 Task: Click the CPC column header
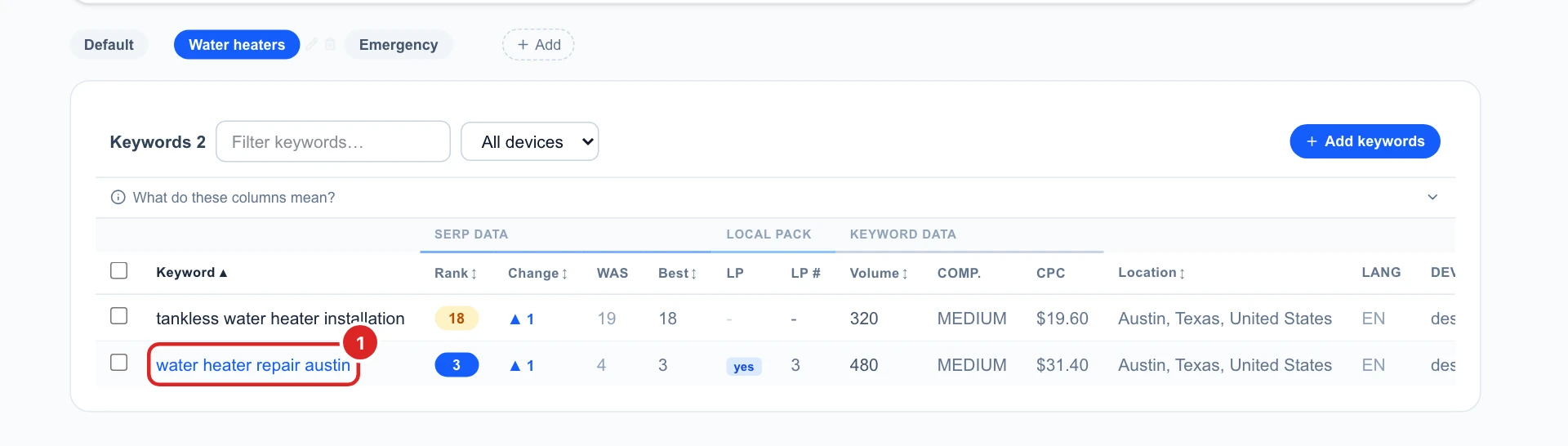[x=1050, y=273]
